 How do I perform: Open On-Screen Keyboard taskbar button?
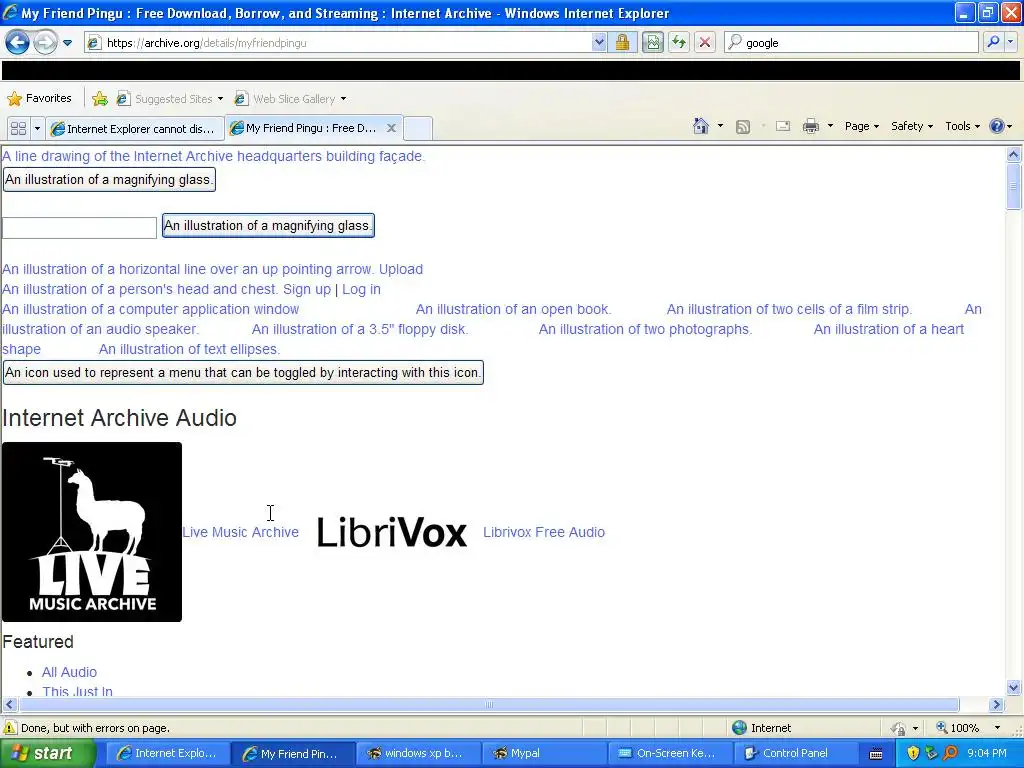coord(669,753)
